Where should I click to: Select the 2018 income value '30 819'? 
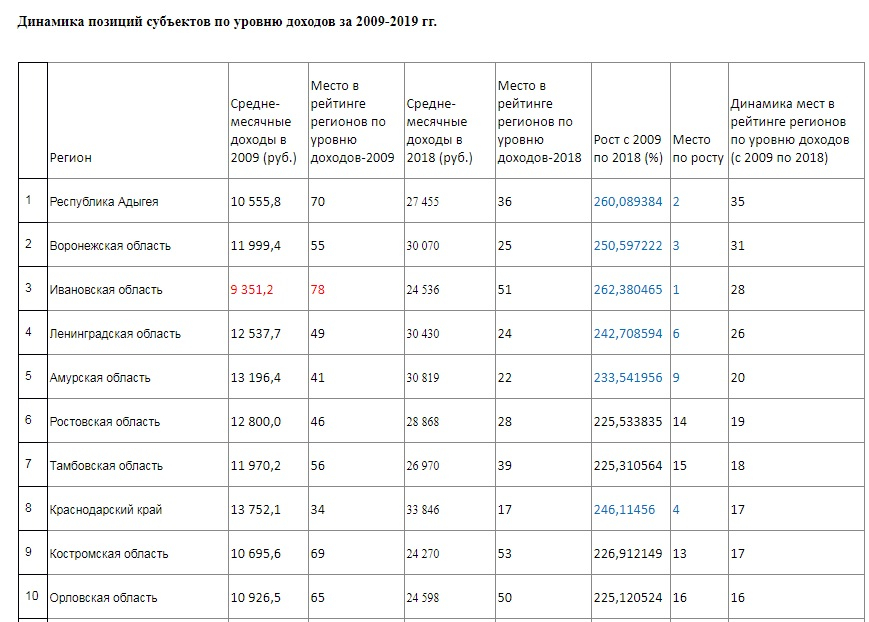click(422, 378)
